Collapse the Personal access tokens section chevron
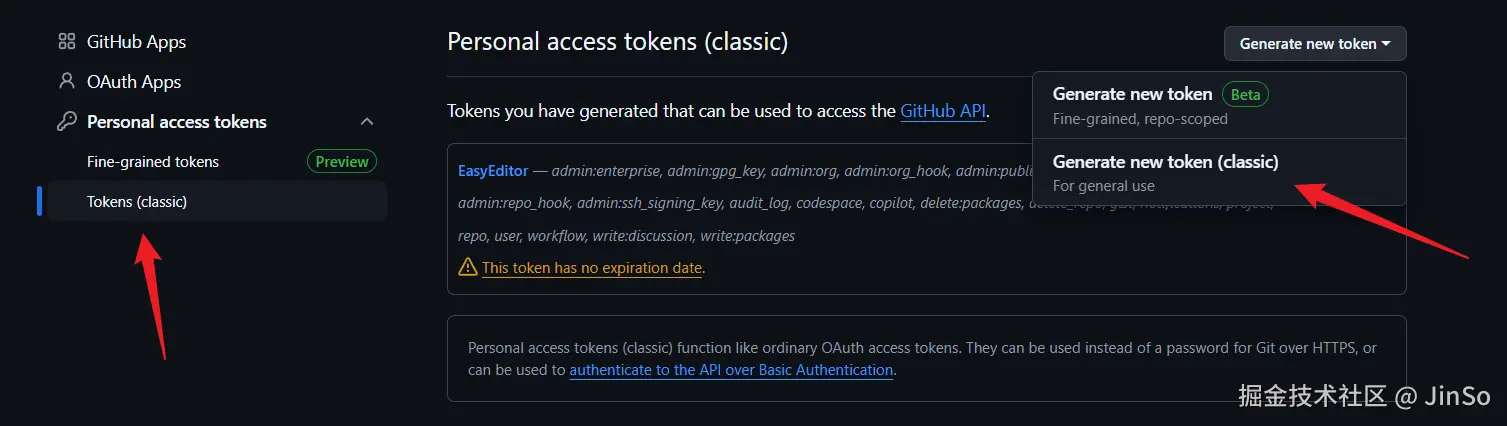 [x=367, y=122]
